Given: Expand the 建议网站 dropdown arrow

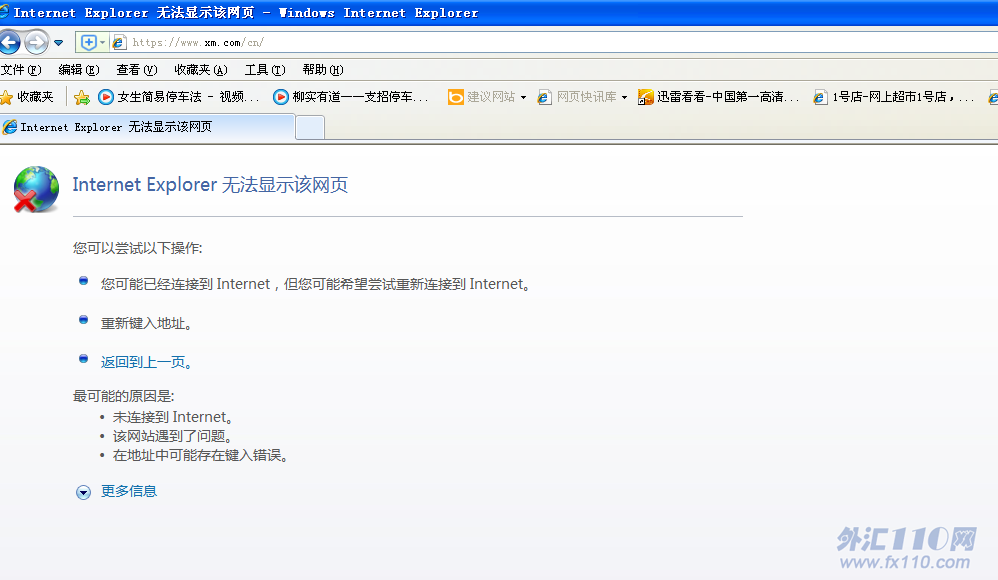Looking at the screenshot, I should [523, 97].
